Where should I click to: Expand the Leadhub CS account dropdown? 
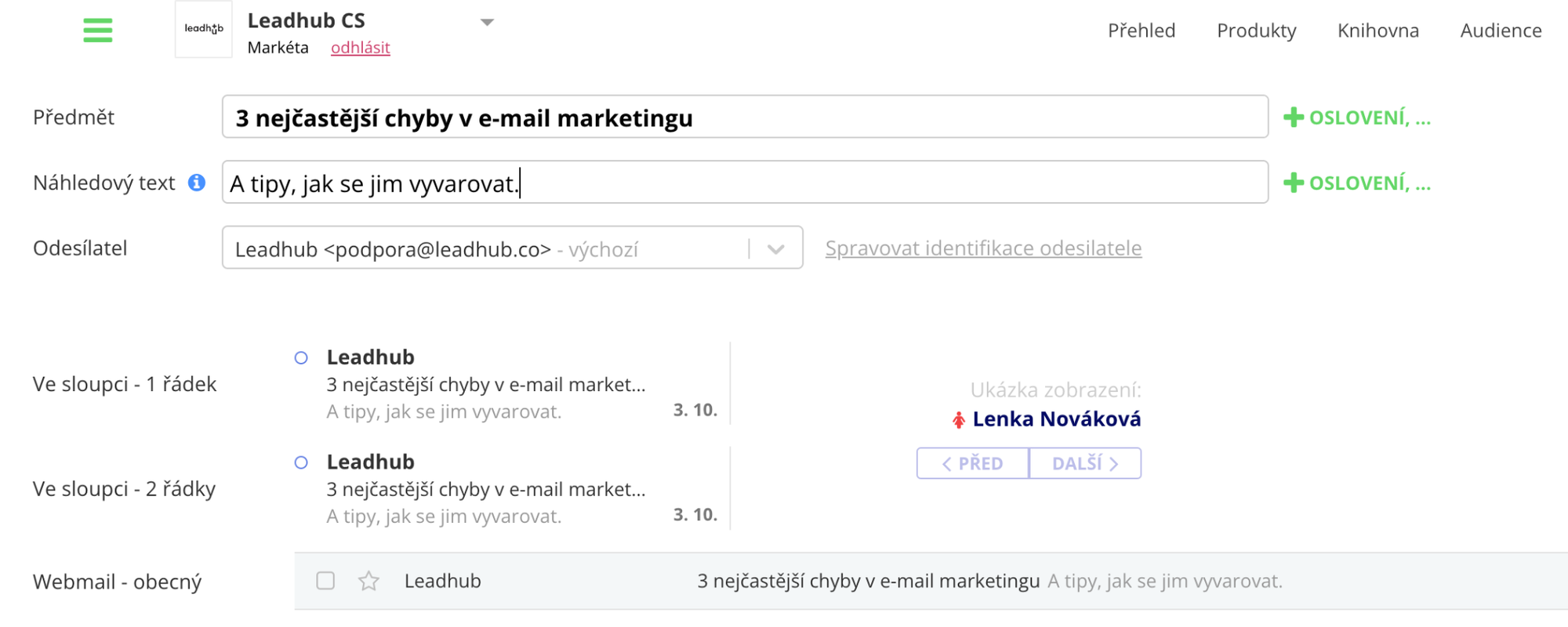[487, 22]
